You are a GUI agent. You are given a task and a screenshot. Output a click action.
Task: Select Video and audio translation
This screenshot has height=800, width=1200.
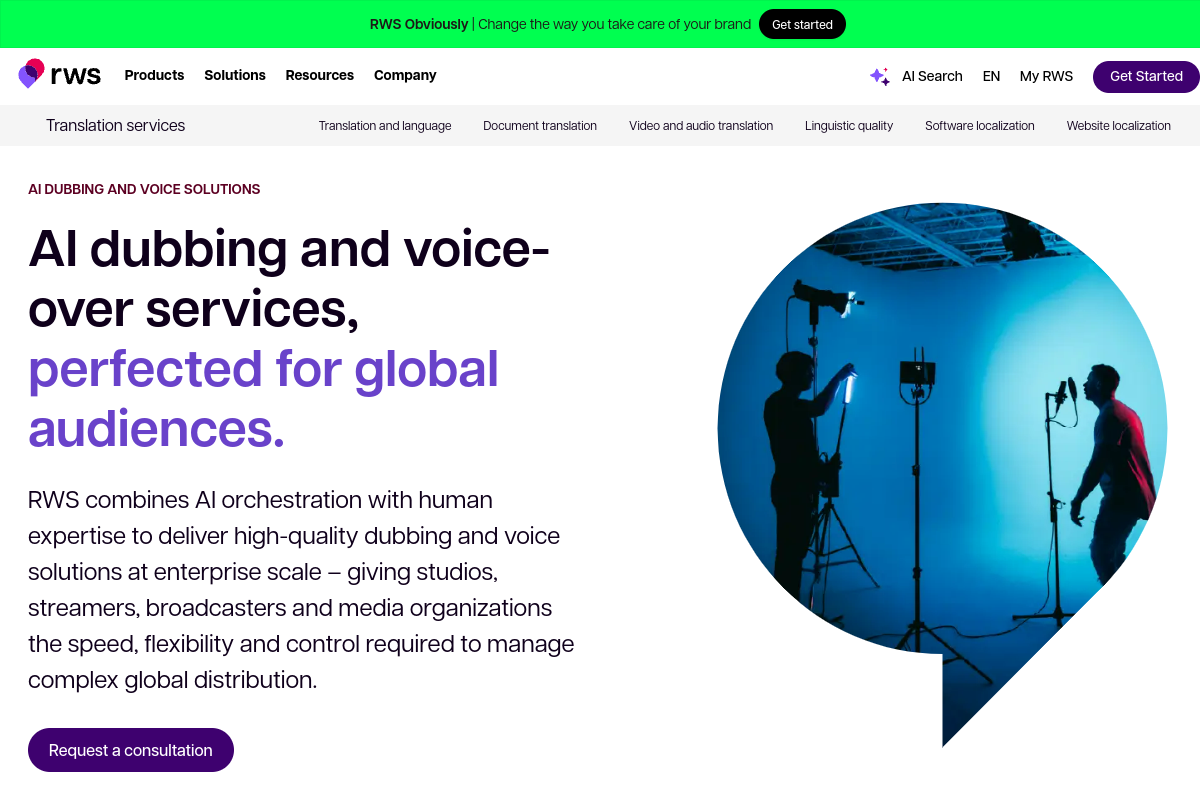[x=701, y=125]
